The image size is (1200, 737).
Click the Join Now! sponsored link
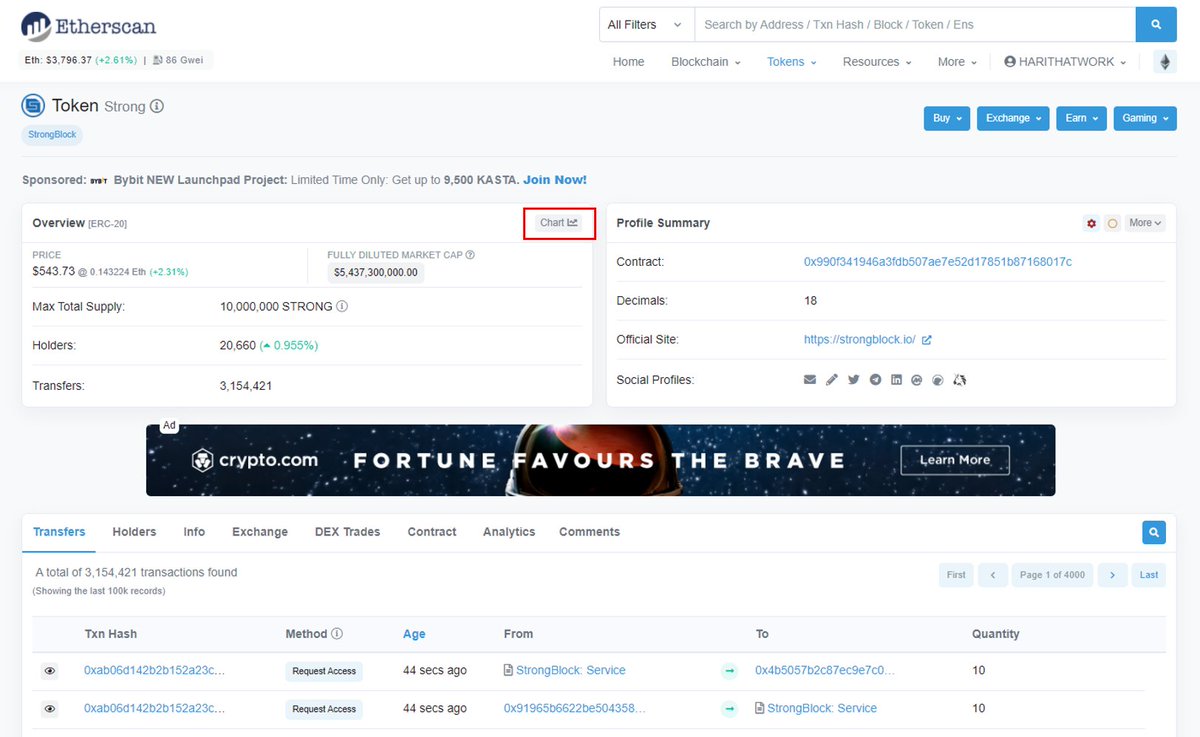[555, 180]
